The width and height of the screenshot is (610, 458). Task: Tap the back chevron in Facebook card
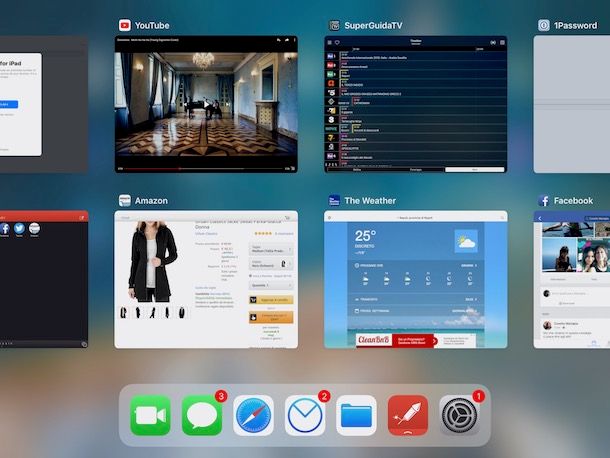[x=540, y=219]
